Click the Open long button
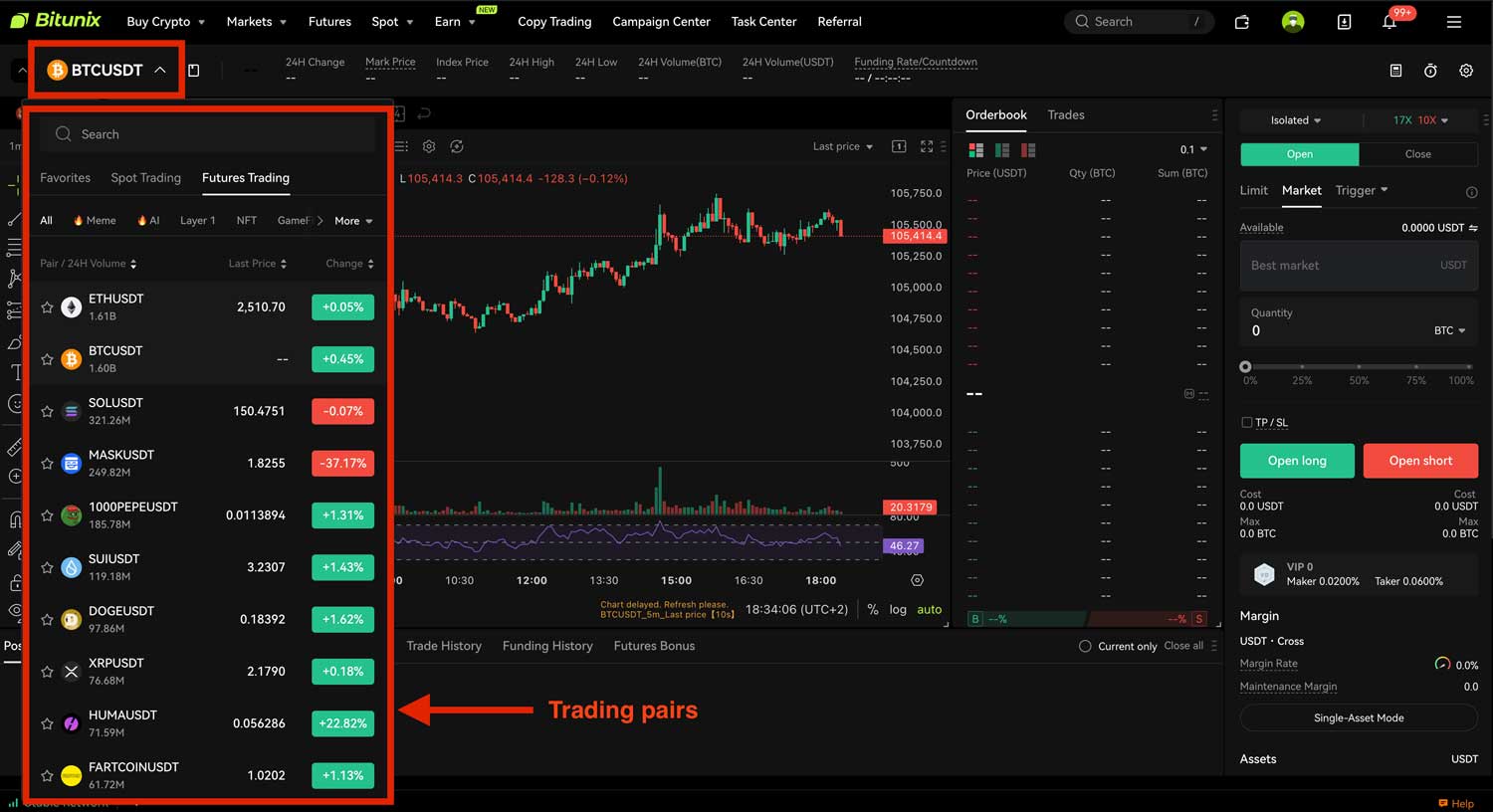The width and height of the screenshot is (1493, 812). click(x=1296, y=461)
